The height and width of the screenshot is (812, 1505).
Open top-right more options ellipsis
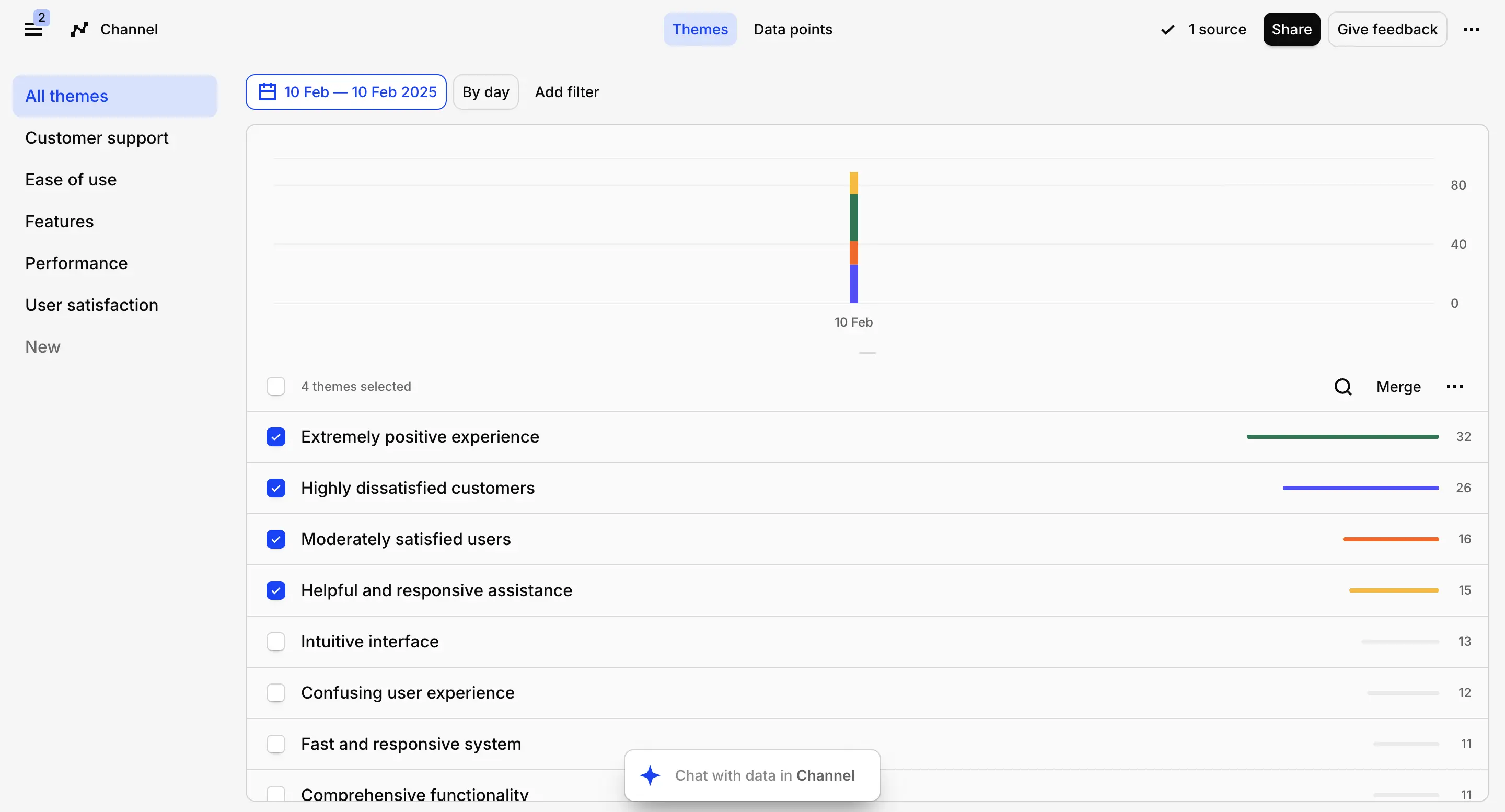(1471, 29)
